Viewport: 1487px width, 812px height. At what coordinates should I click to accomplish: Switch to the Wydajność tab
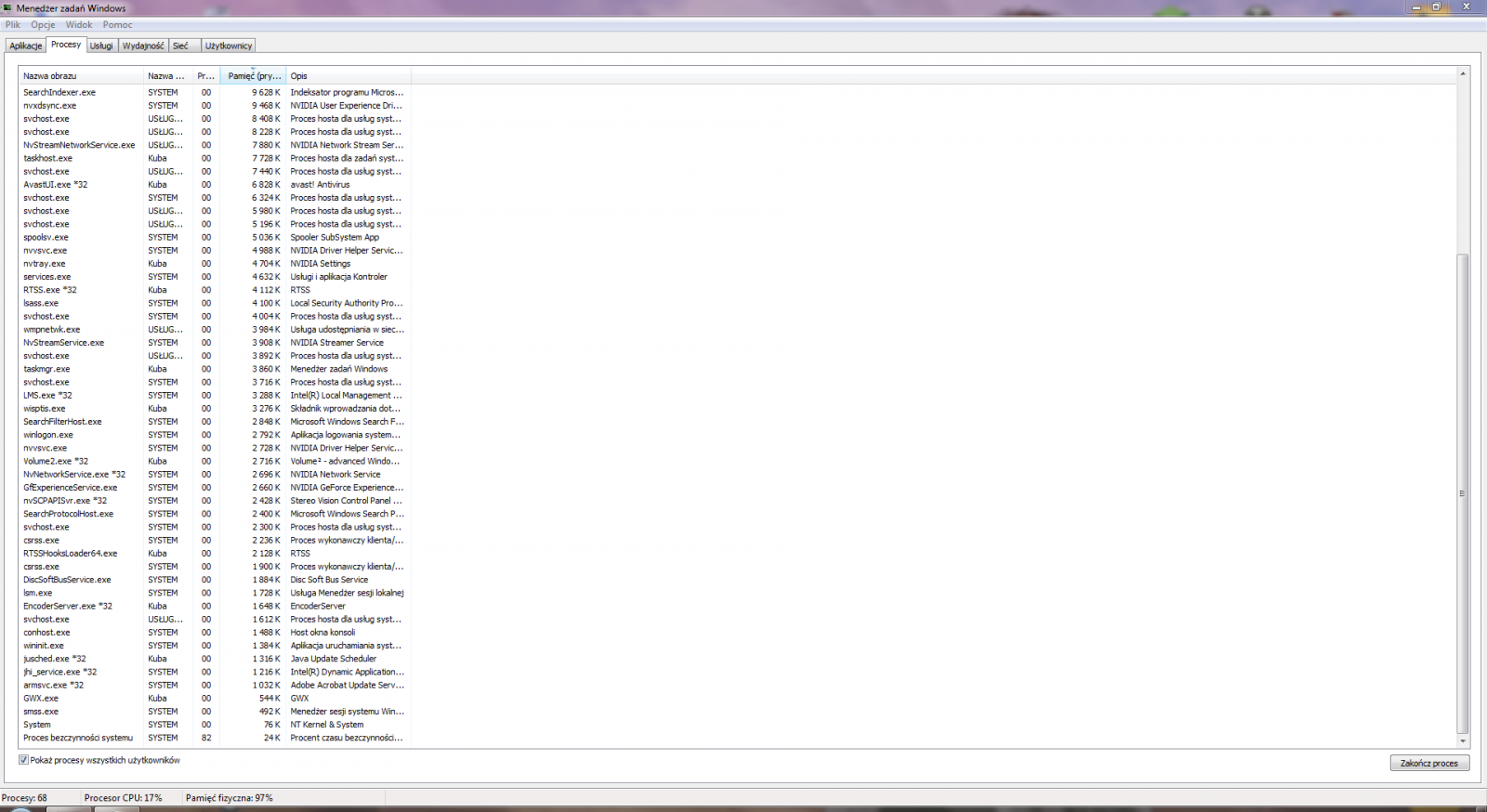pos(143,46)
